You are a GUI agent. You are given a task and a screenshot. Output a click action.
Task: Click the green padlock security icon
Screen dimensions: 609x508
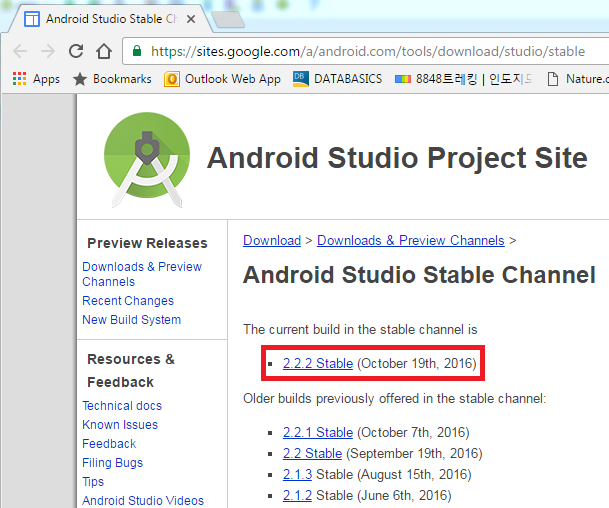(x=137, y=50)
